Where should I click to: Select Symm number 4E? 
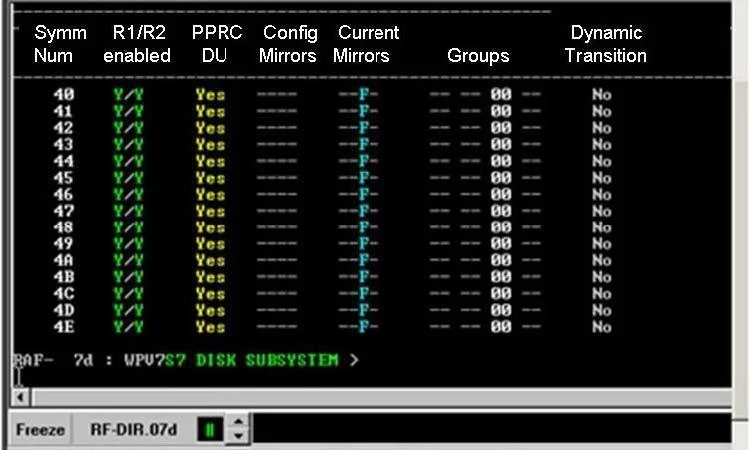[x=64, y=327]
